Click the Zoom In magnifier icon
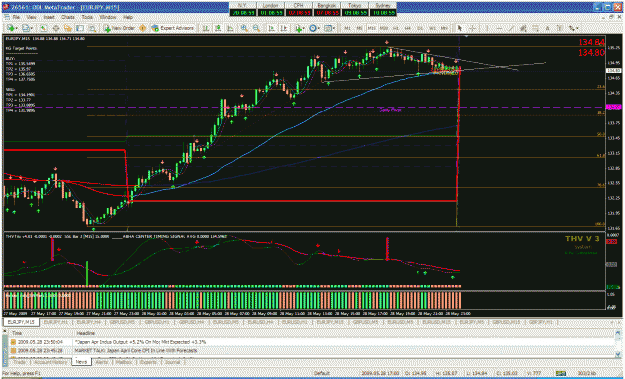 coord(244,28)
